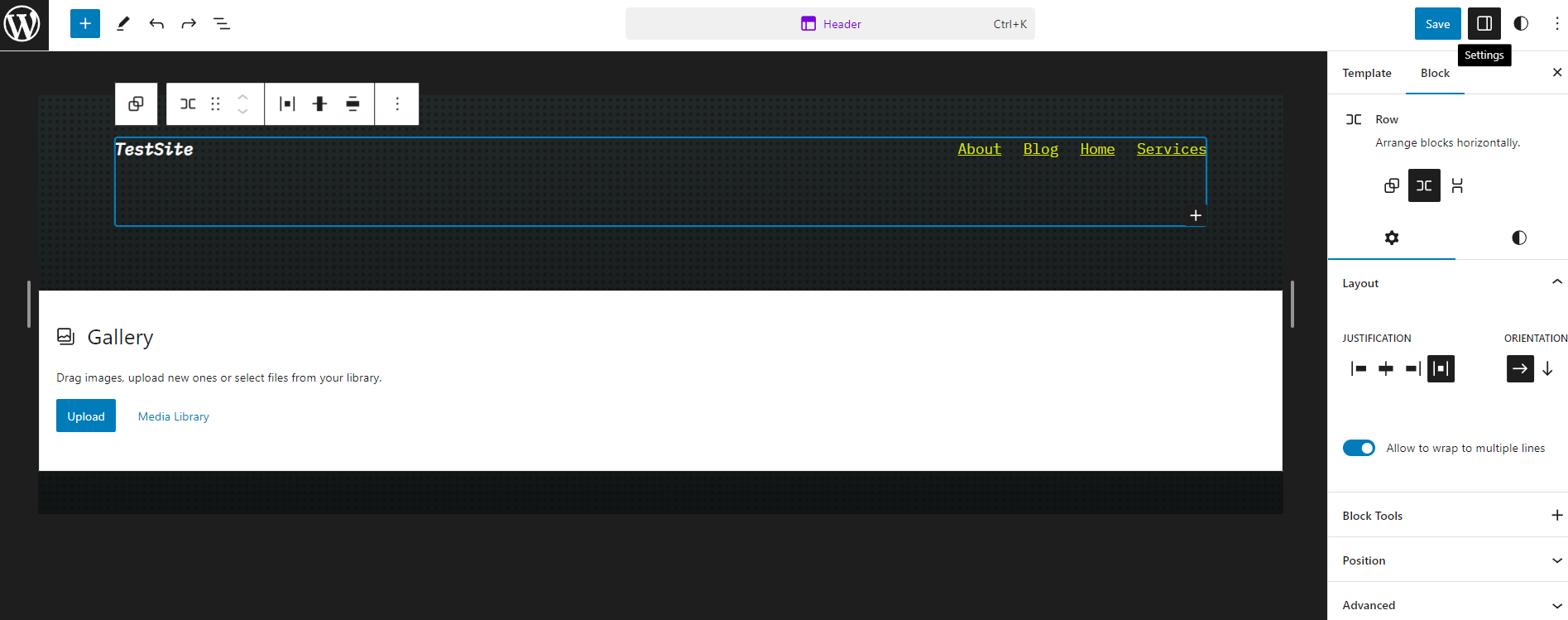Undo the last change

click(x=156, y=24)
